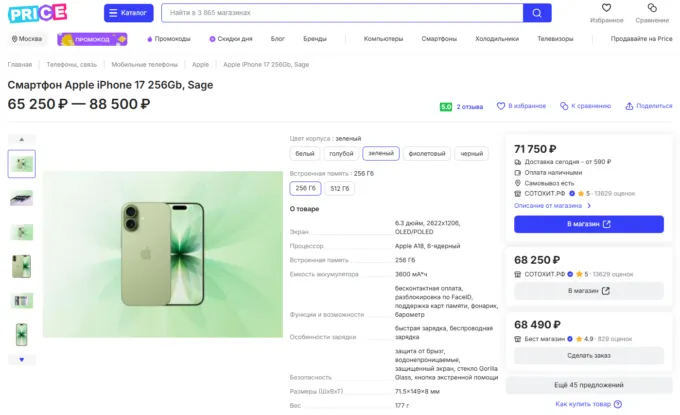Open Промокоды section
The height and width of the screenshot is (415, 680).
(x=169, y=39)
